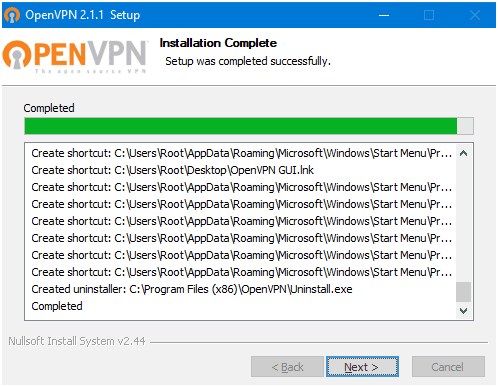Click the green installation progress bar

[x=249, y=126]
